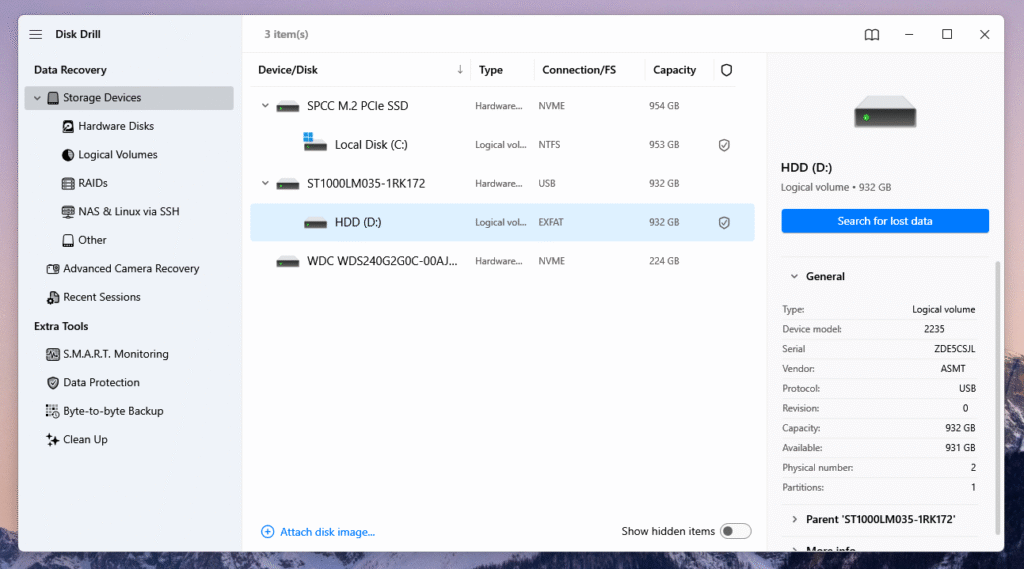Expand Parent 'ST1000LM035-1RK172' section

click(794, 519)
